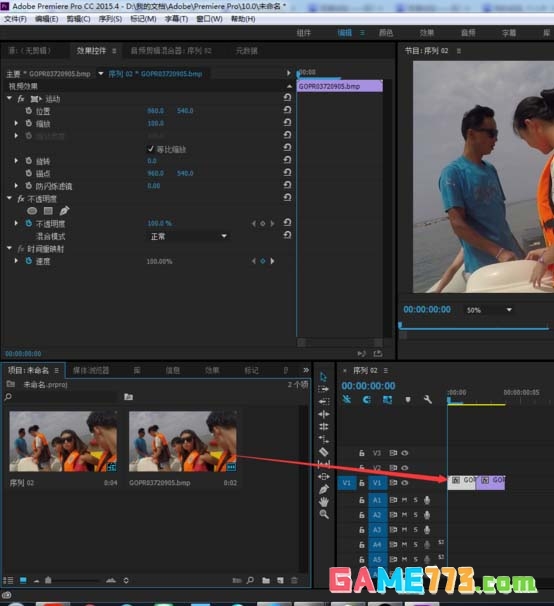
Task: Collapse the 运动 motion effect group
Action: pos(9,99)
